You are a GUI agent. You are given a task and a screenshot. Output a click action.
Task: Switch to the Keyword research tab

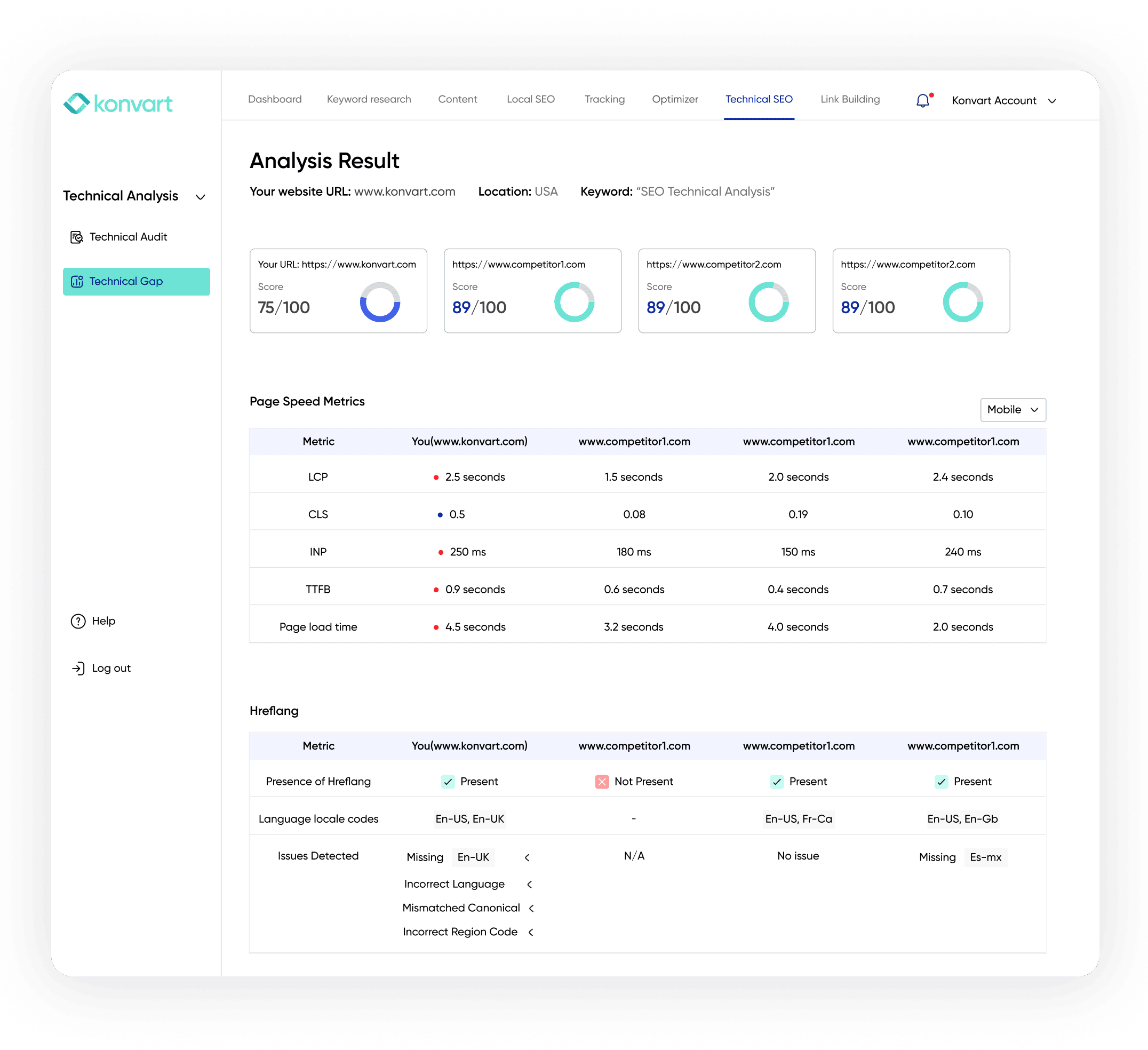pos(369,99)
